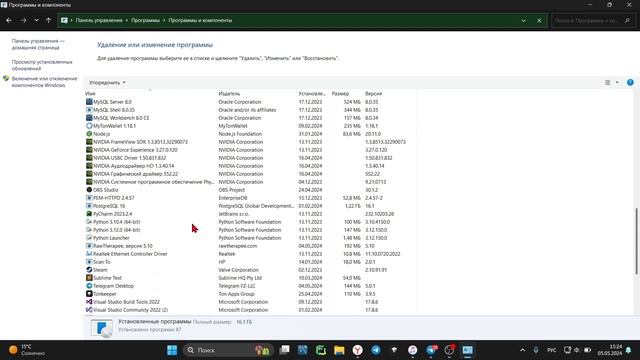Open the weather widget in the taskbar

click(27, 350)
